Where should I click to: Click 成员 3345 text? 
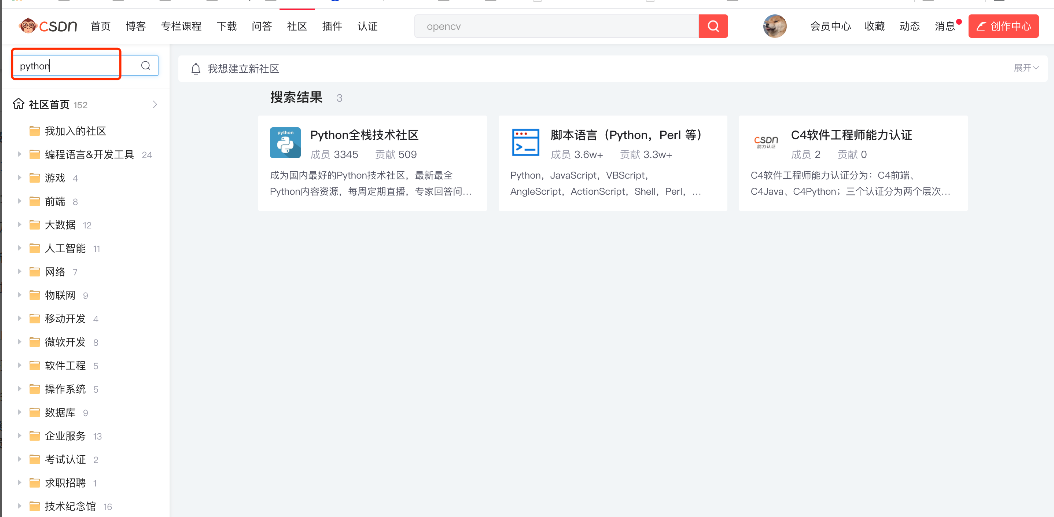tap(334, 155)
